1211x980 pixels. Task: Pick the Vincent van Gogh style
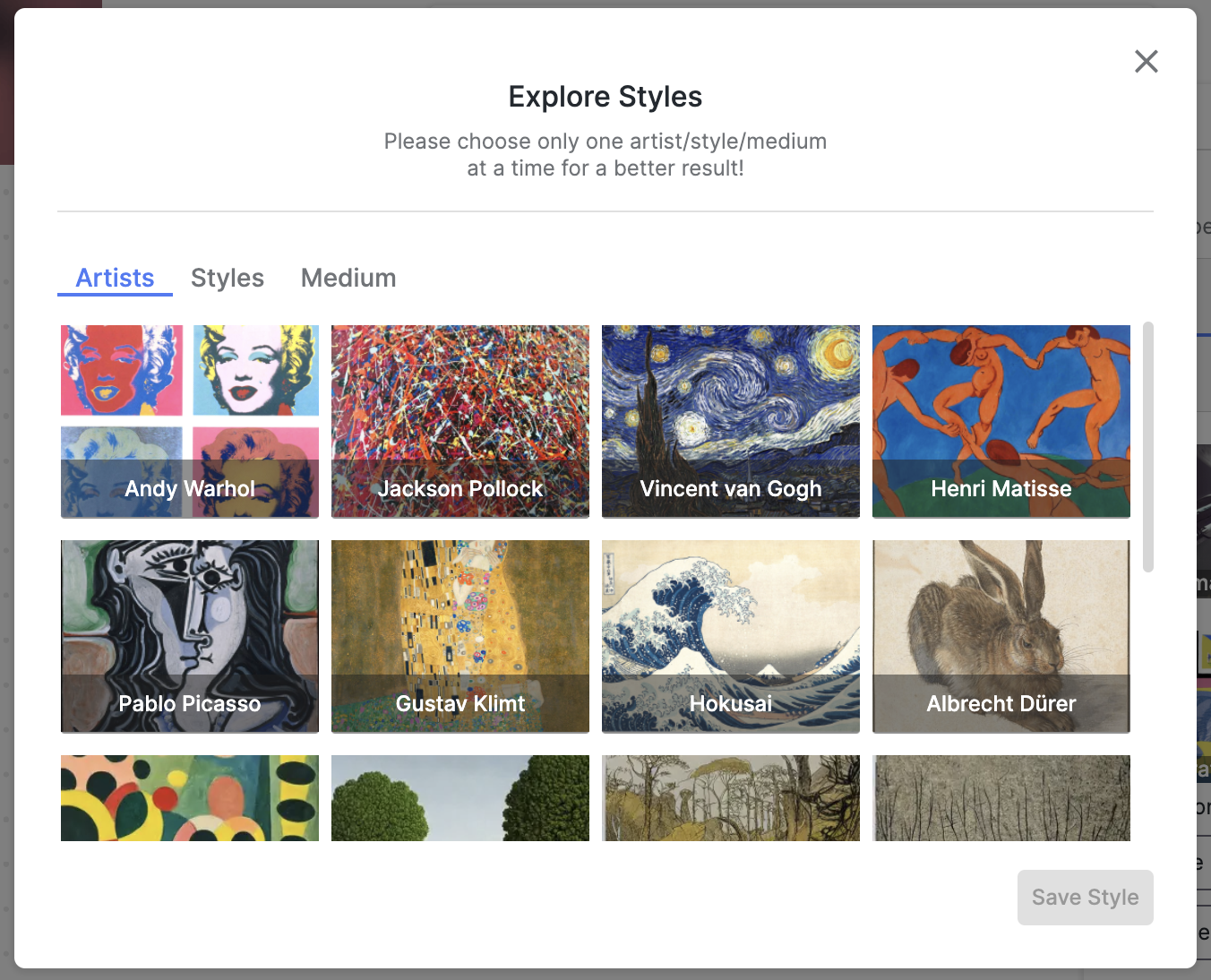pyautogui.click(x=731, y=421)
